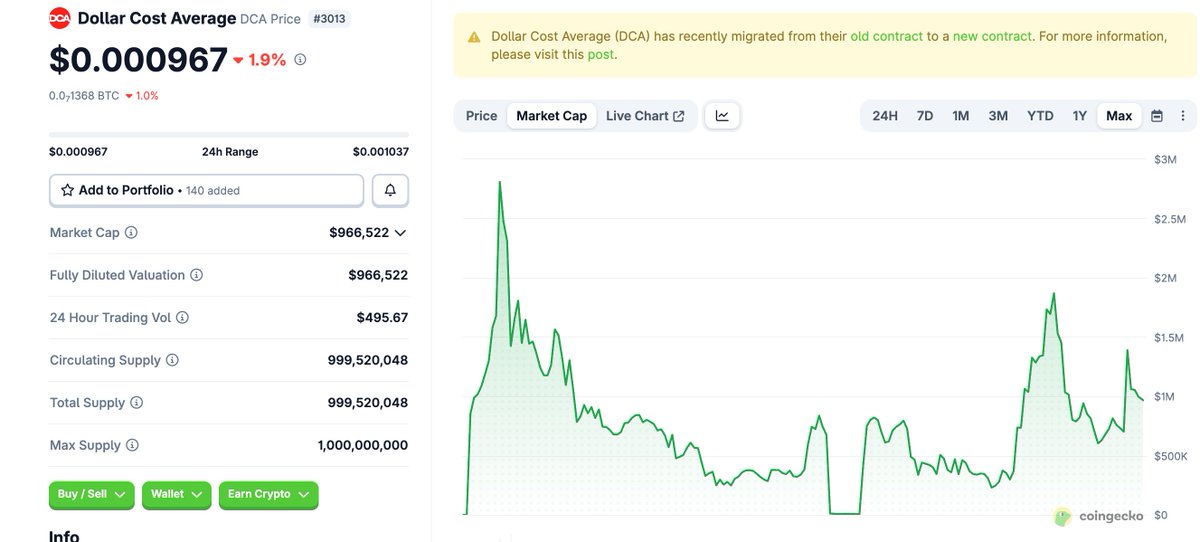Click the highest peak on market cap chart

(x=499, y=183)
